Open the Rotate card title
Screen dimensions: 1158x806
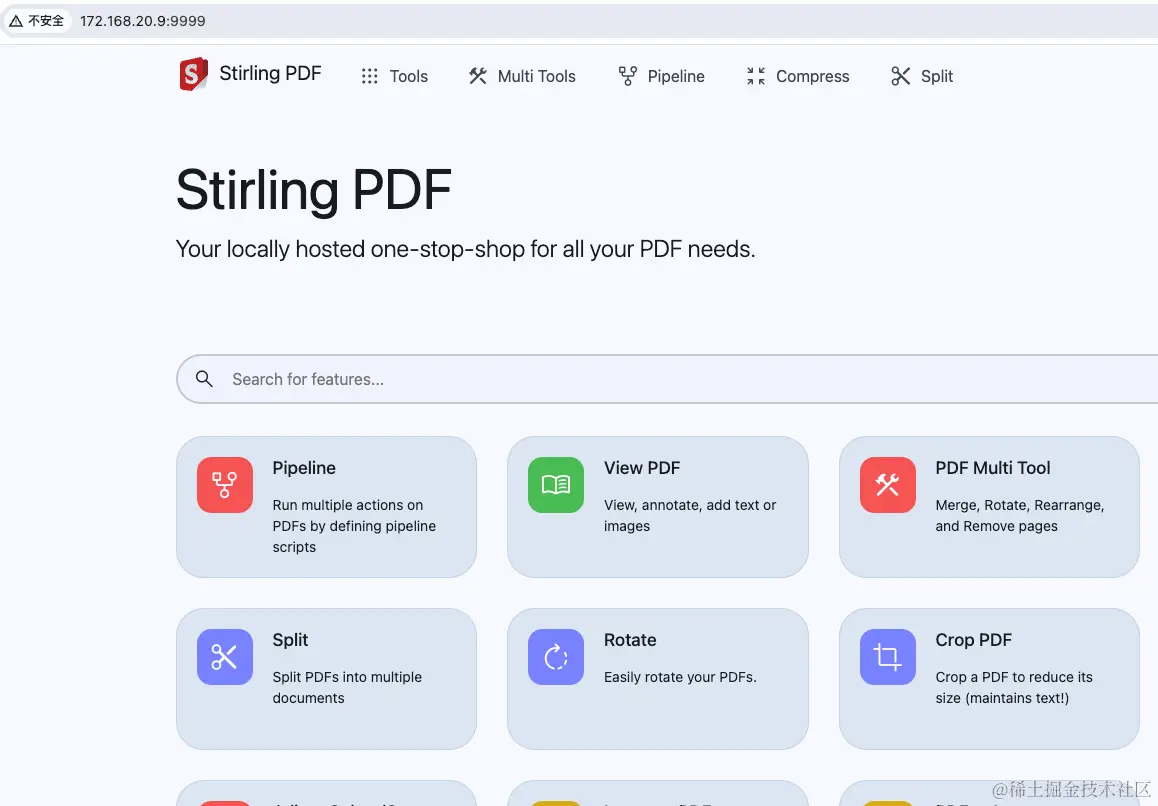(630, 640)
